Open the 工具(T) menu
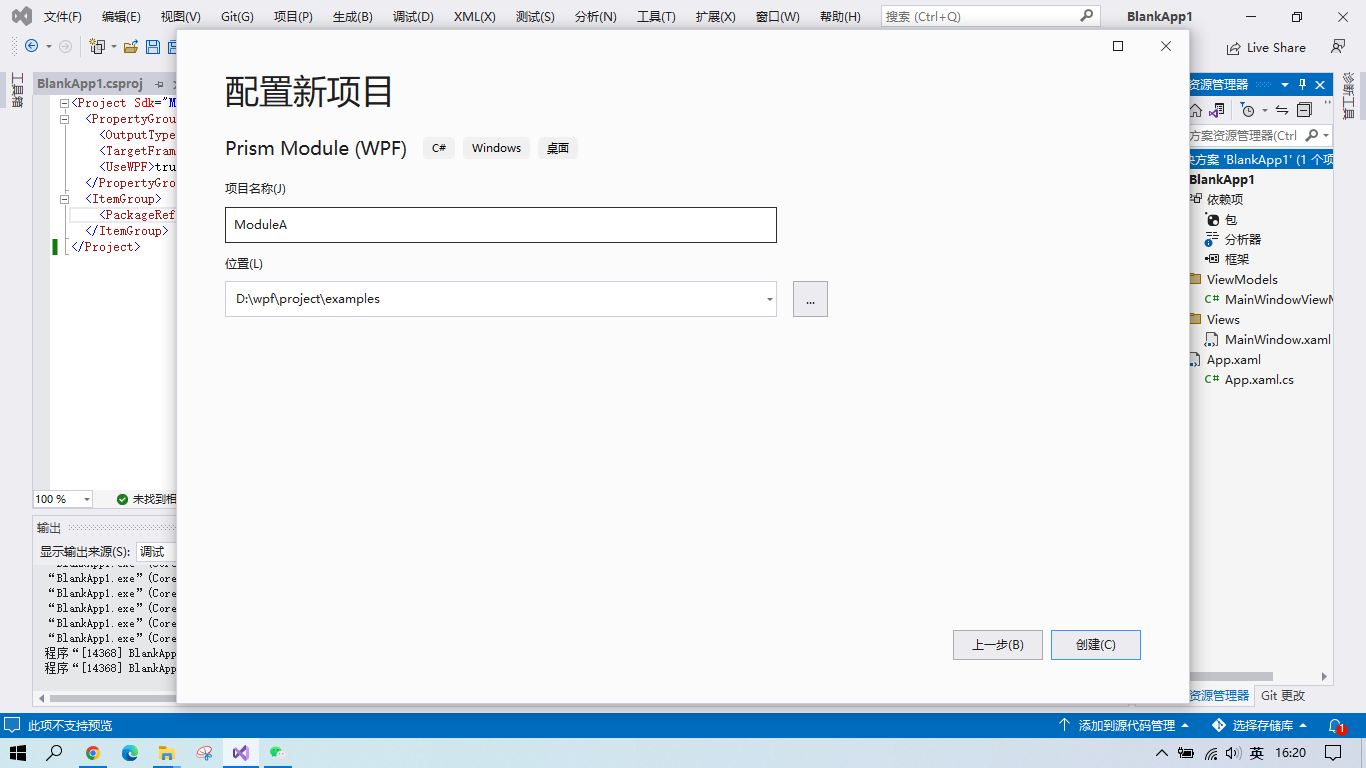The width and height of the screenshot is (1366, 768). coord(656,17)
